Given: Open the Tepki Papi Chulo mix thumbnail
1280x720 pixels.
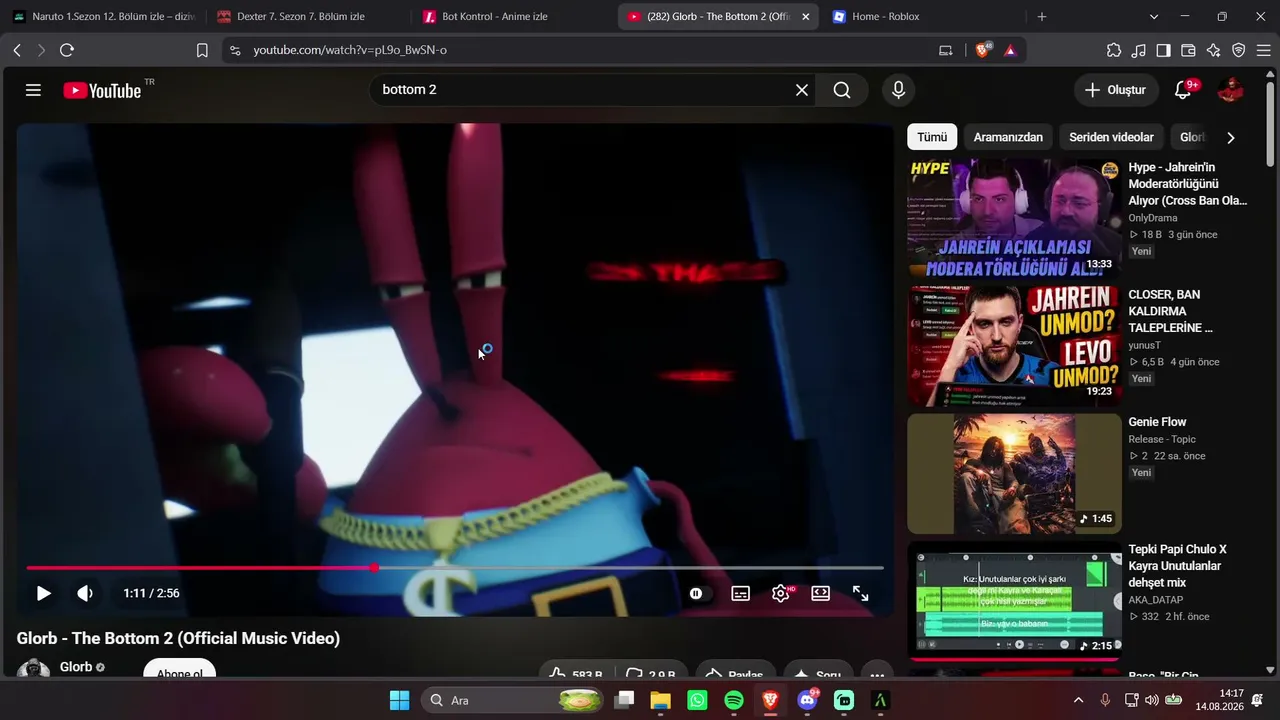Looking at the screenshot, I should pos(1014,600).
